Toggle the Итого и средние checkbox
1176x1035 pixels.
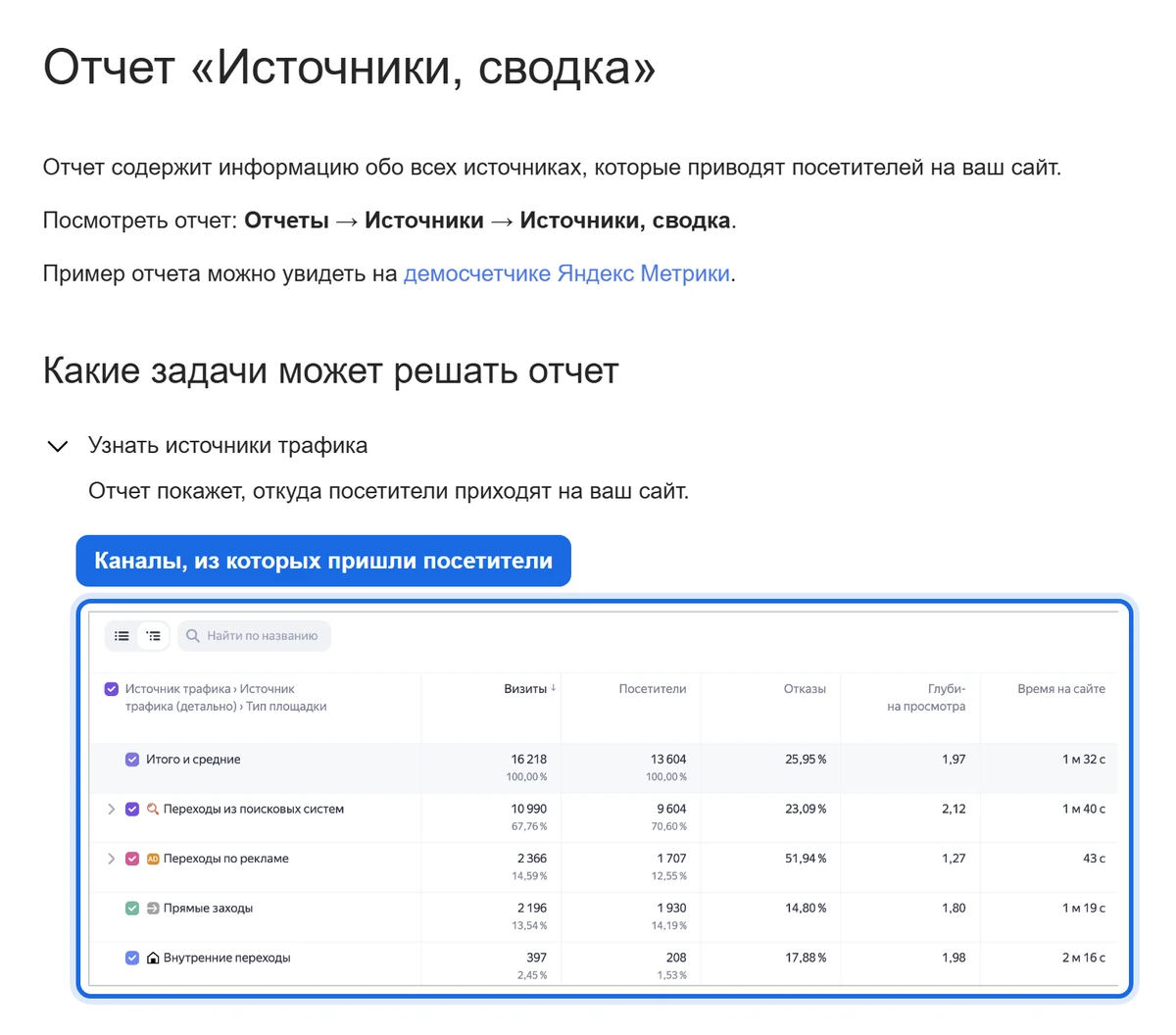pyautogui.click(x=132, y=760)
